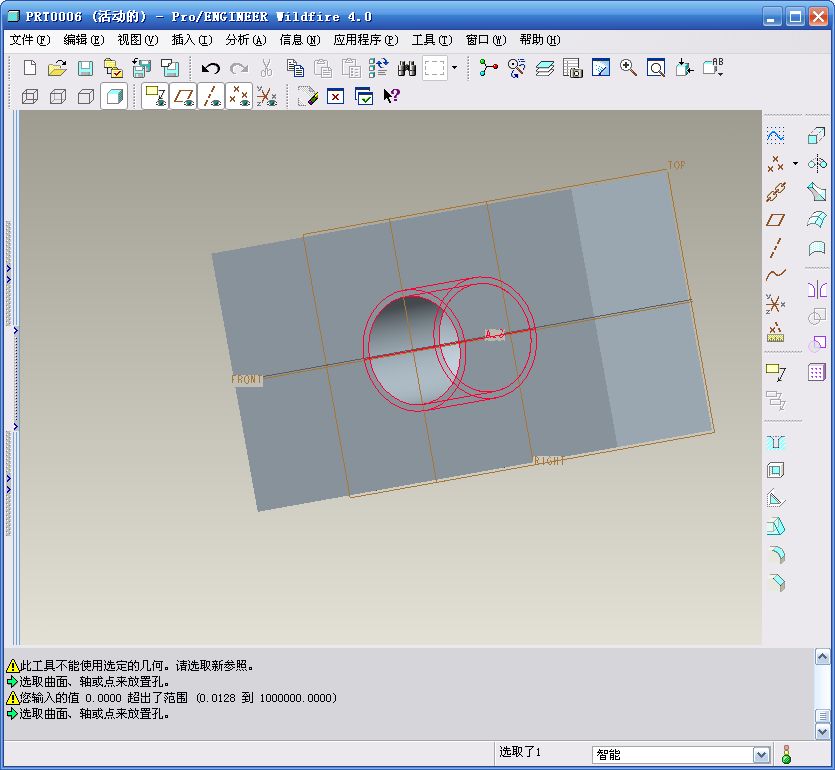Open the 文件(F) menu

click(29, 40)
